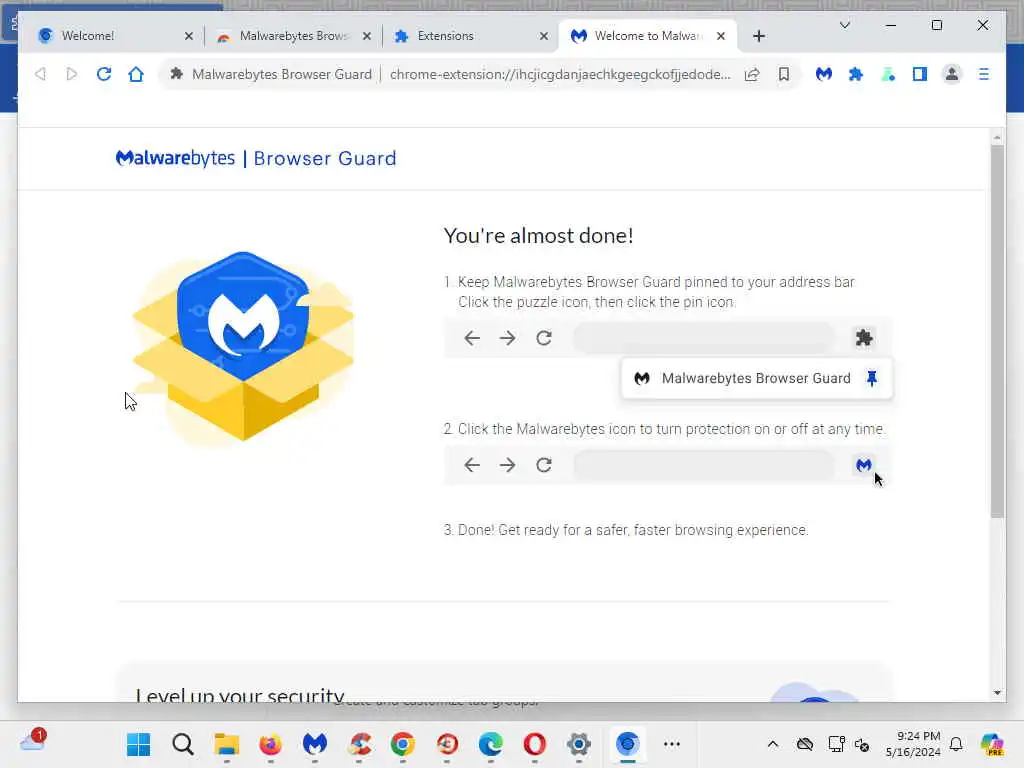This screenshot has width=1024, height=768.
Task: Click the muted volume tray icon
Action: tap(862, 744)
